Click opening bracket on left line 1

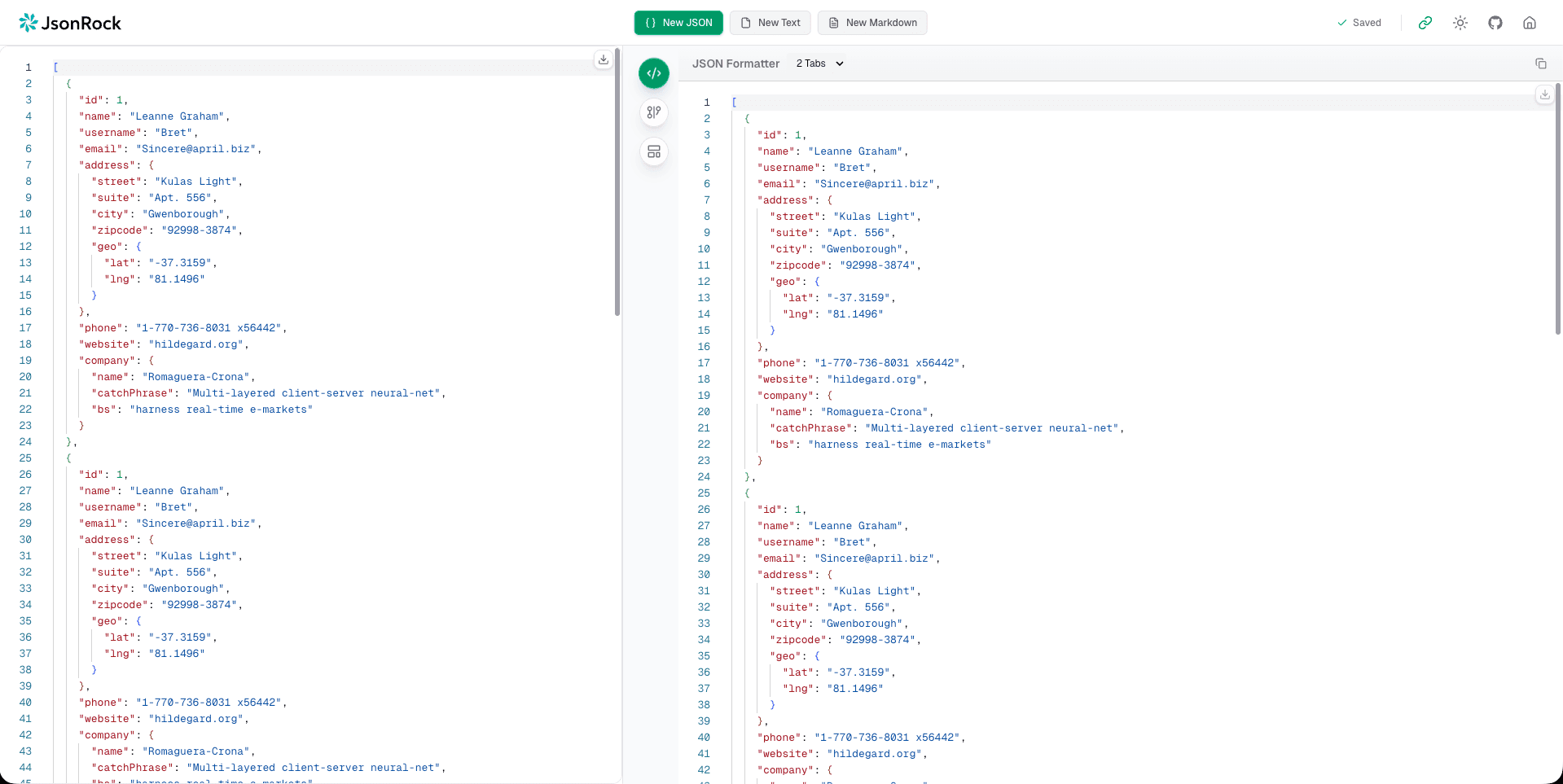coord(55,68)
